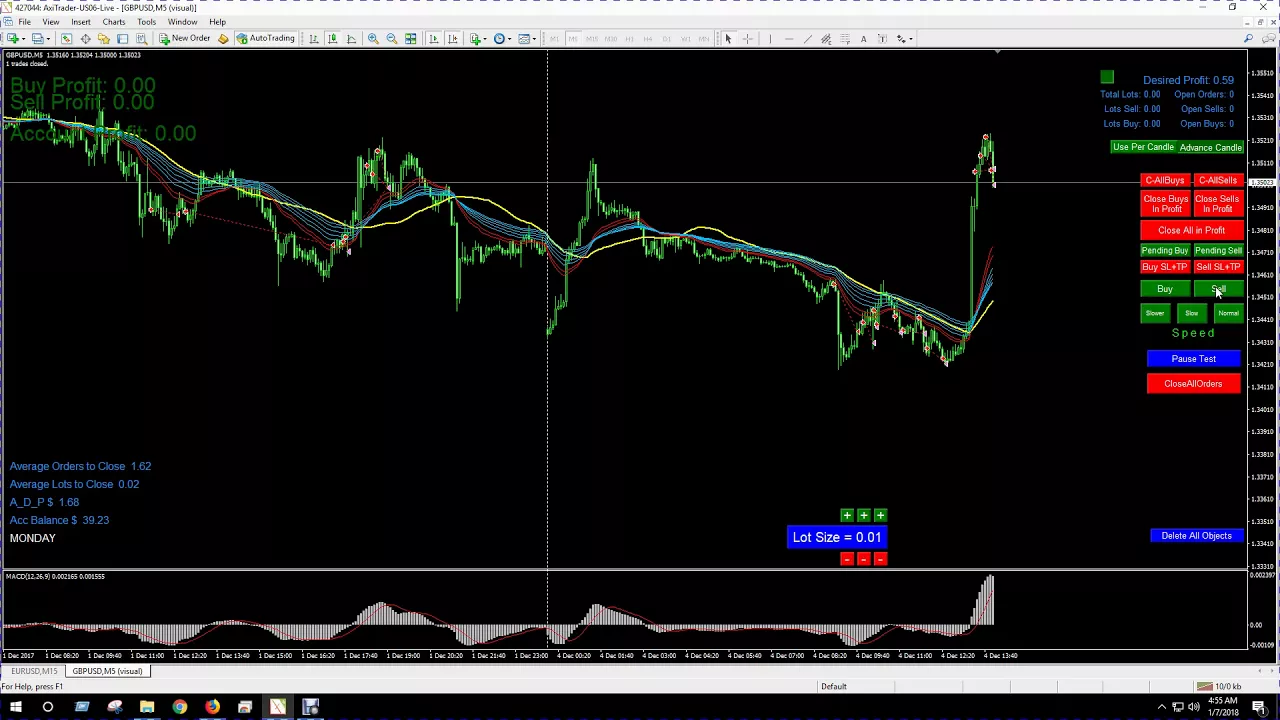Viewport: 1280px width, 720px height.
Task: Click the blue Pause Test button
Action: coord(1194,359)
